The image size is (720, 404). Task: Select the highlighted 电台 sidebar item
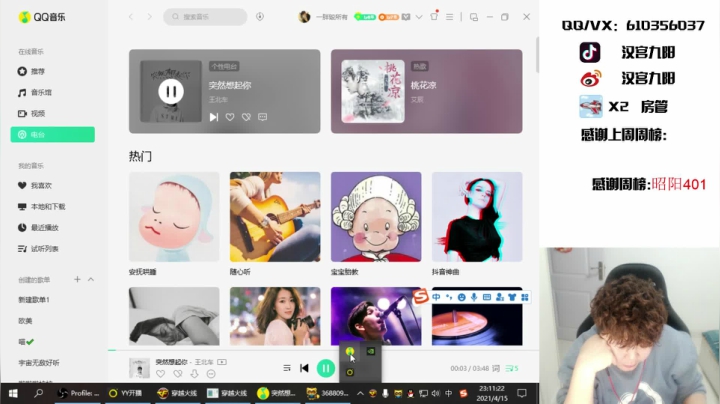(x=53, y=135)
